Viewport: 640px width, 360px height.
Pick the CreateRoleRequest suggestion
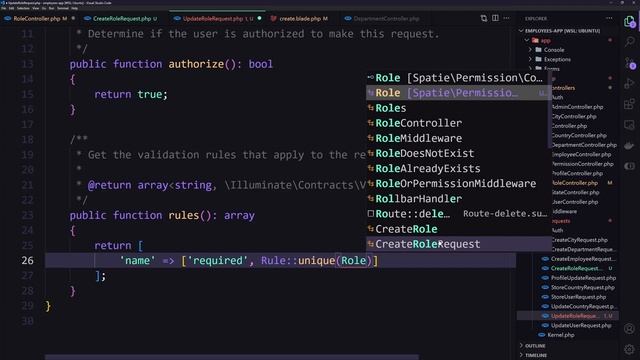coord(458,244)
